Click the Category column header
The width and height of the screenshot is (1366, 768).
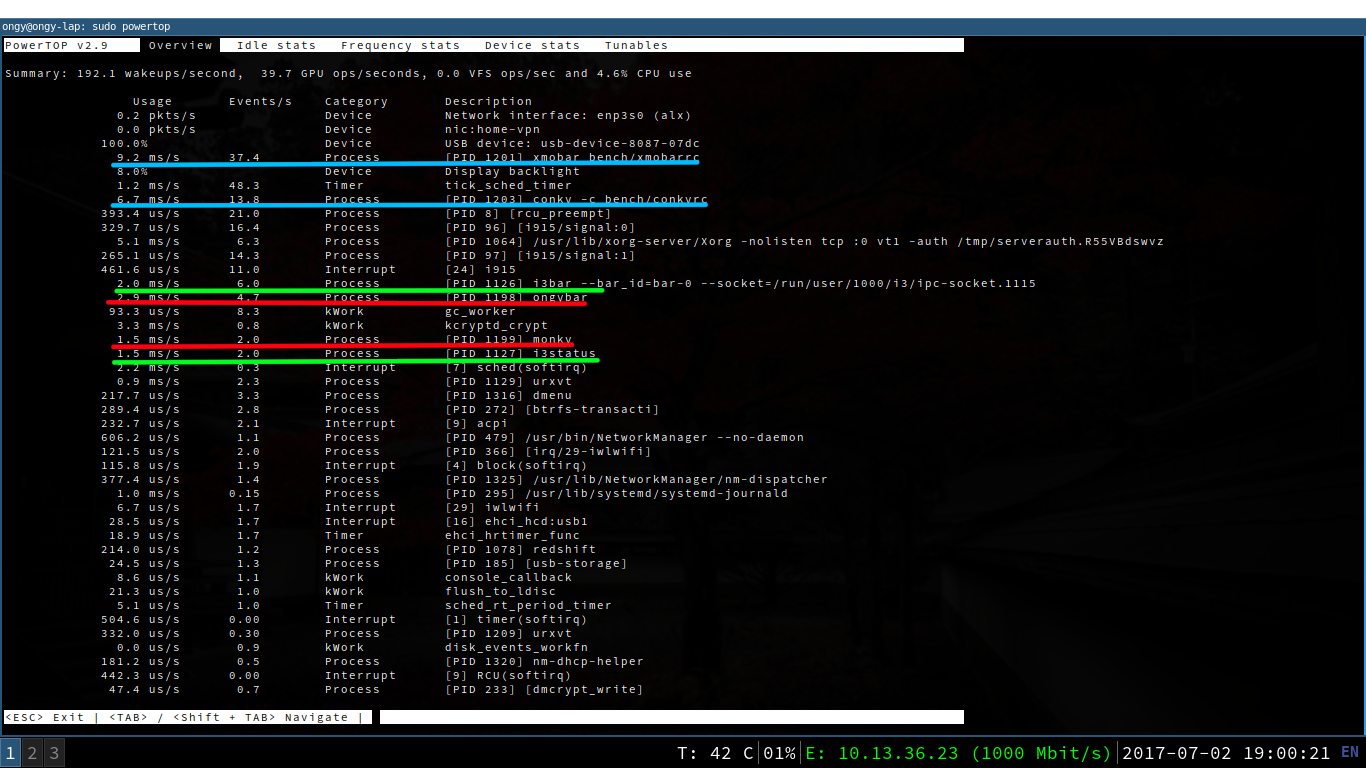(x=356, y=101)
